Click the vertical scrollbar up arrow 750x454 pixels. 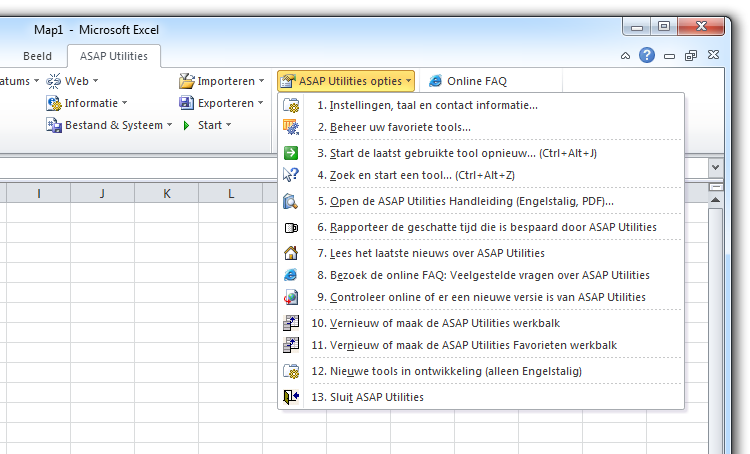pos(716,200)
